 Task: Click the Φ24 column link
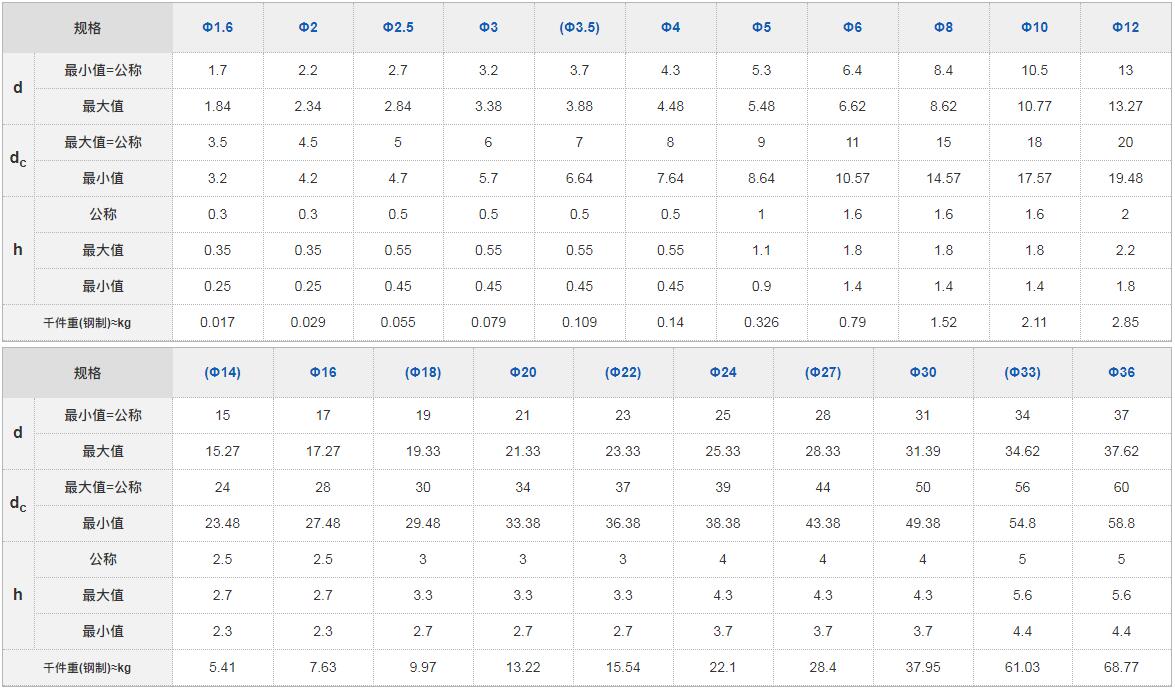coord(723,372)
